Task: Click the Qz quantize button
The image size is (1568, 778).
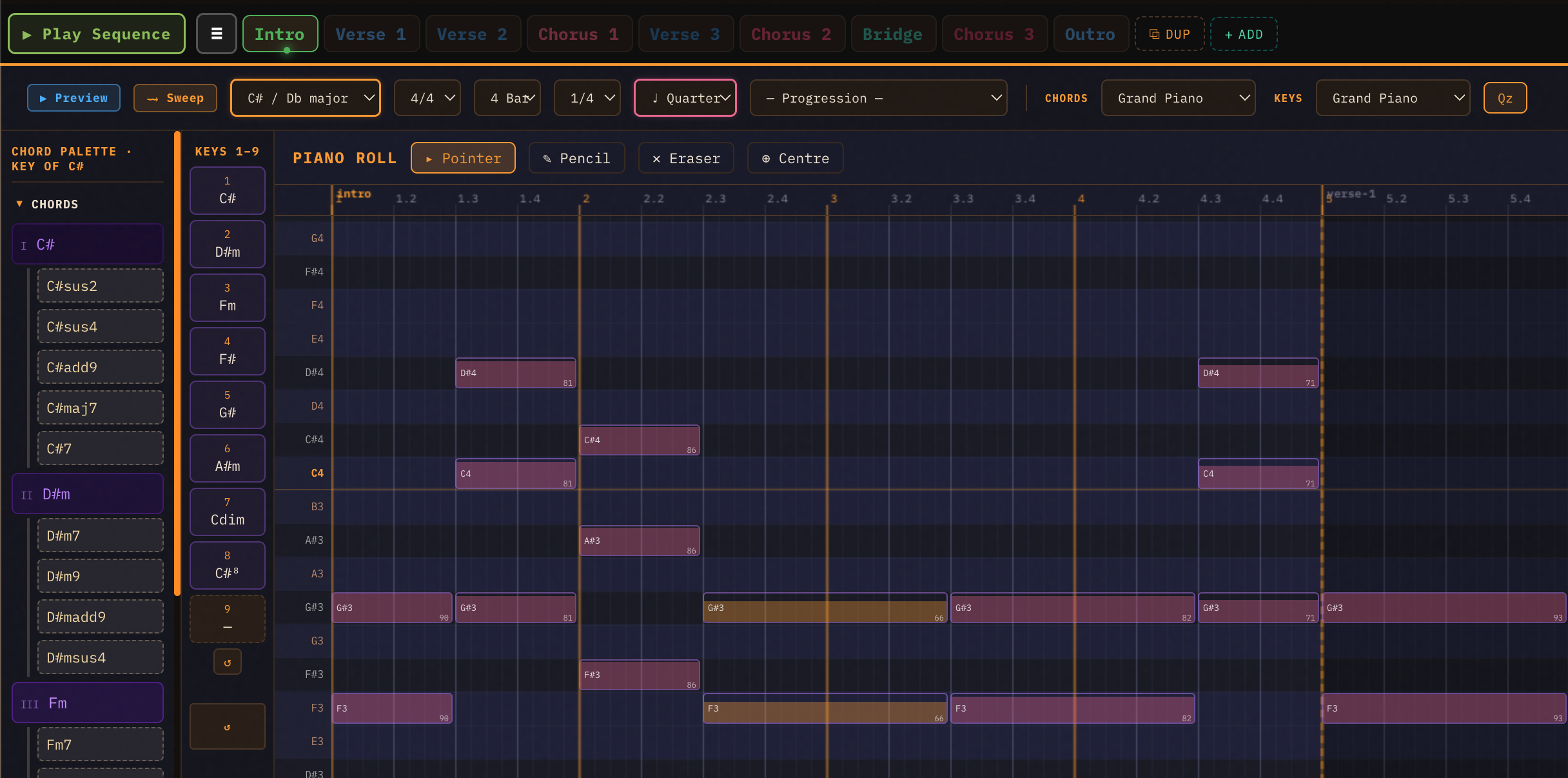Action: click(1505, 98)
